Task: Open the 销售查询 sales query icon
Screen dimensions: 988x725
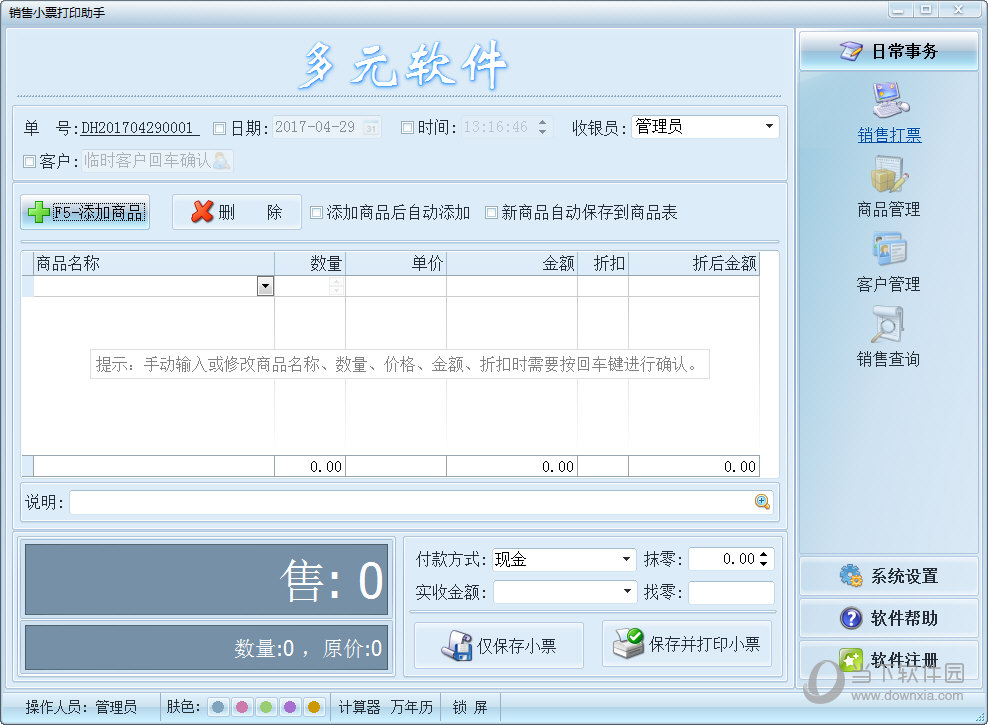Action: [x=888, y=324]
